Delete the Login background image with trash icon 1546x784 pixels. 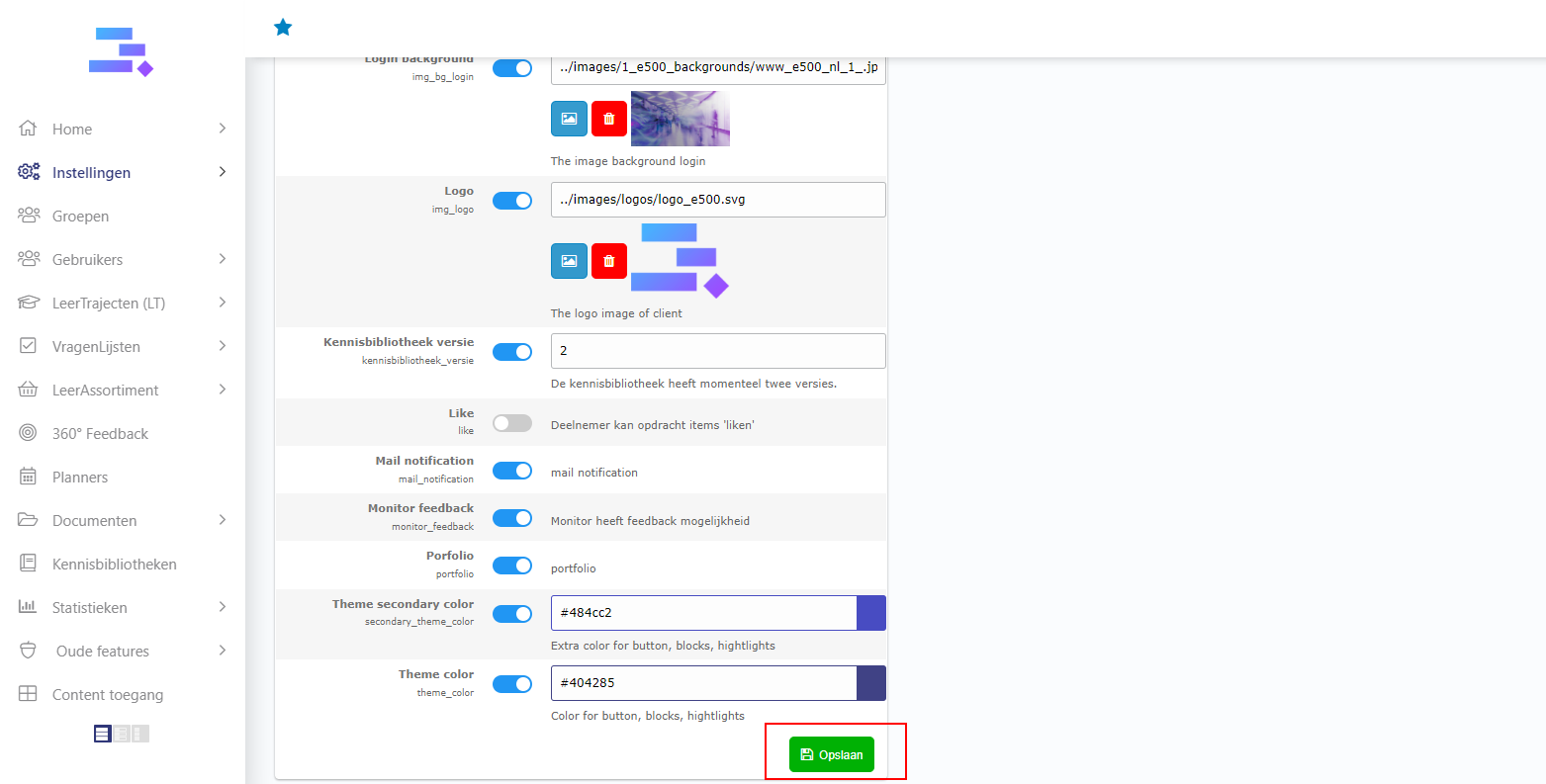609,119
